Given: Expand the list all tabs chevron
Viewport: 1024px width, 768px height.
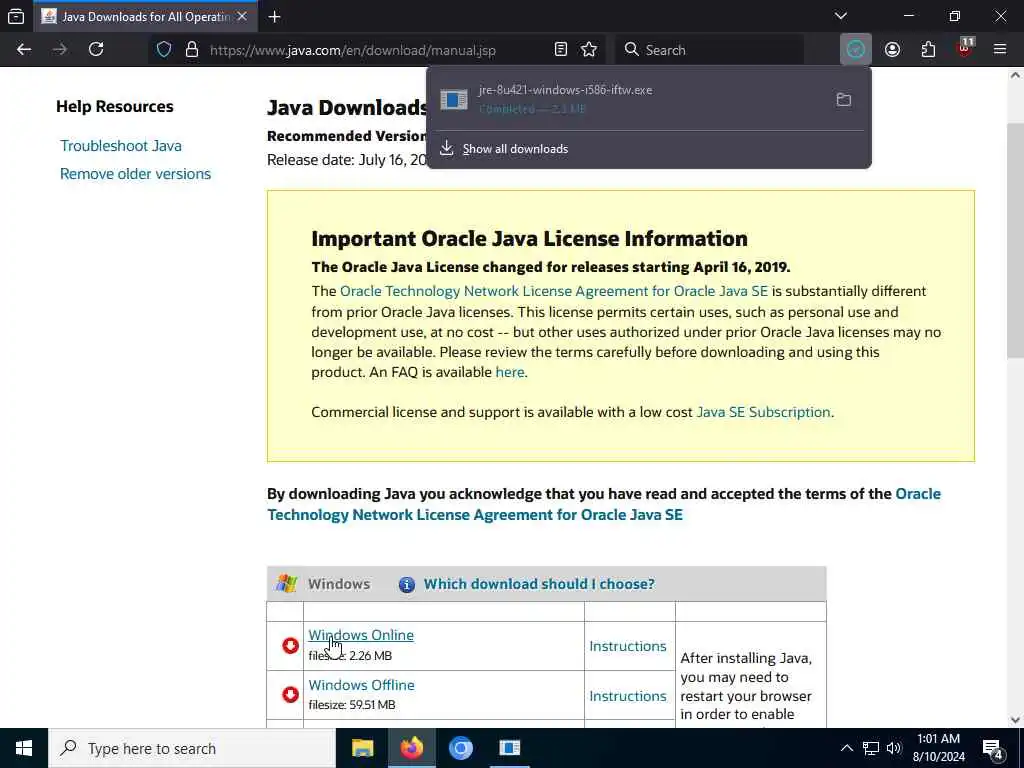Looking at the screenshot, I should (x=841, y=16).
